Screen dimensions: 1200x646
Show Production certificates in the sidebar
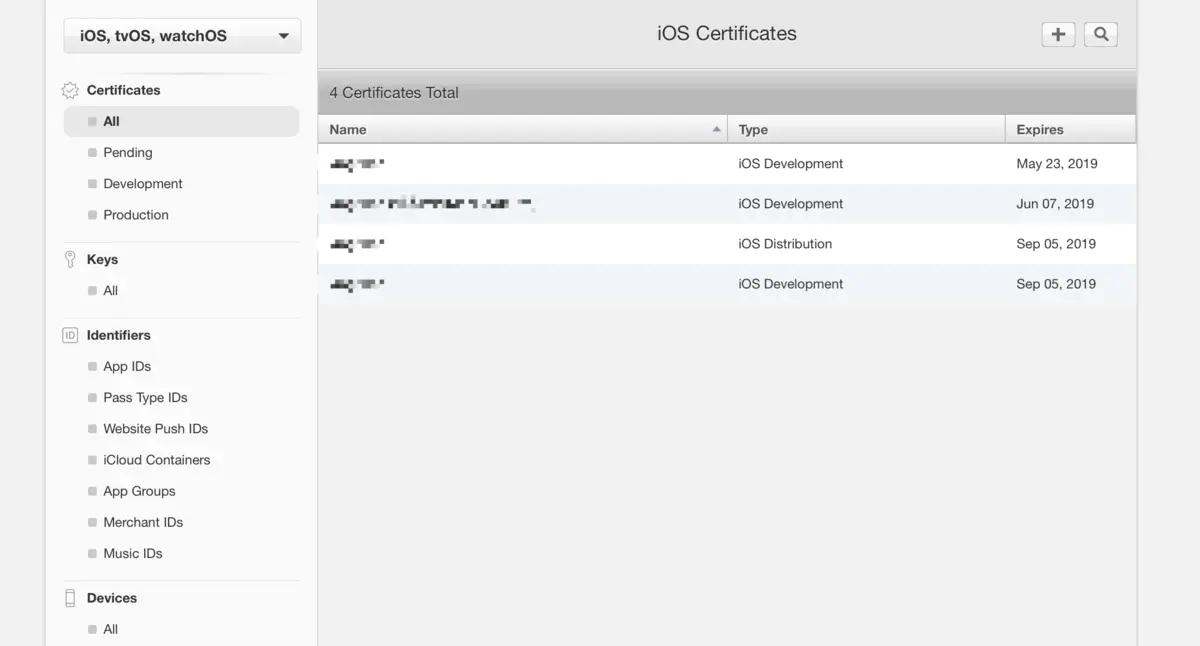pos(136,215)
